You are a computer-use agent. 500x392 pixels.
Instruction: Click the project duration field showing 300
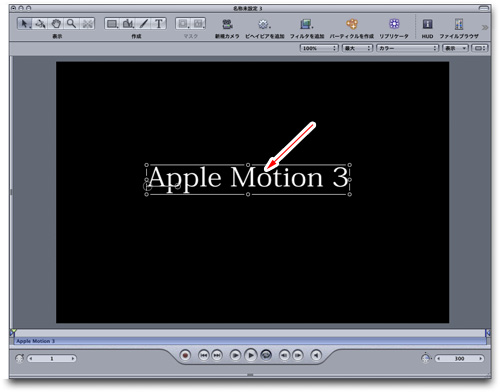(x=459, y=359)
